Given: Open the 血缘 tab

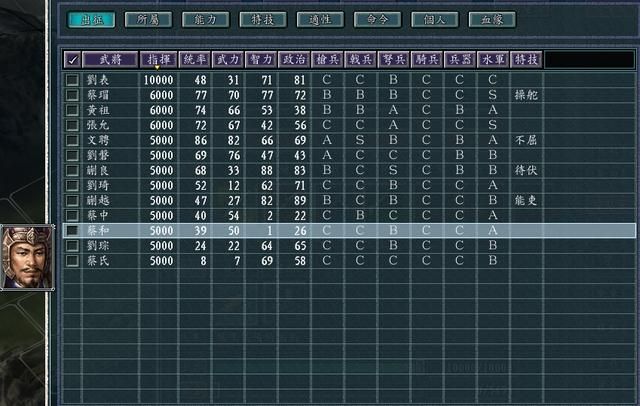Looking at the screenshot, I should (491, 19).
